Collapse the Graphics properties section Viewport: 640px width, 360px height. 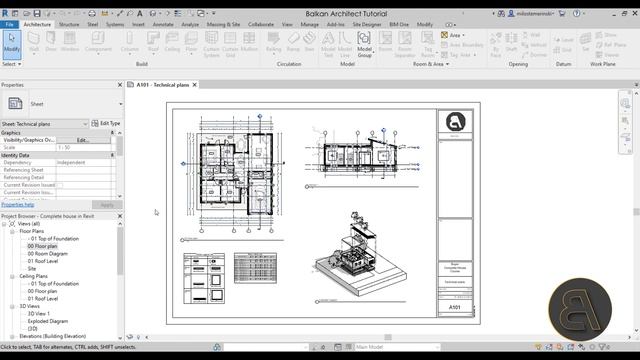(112, 133)
